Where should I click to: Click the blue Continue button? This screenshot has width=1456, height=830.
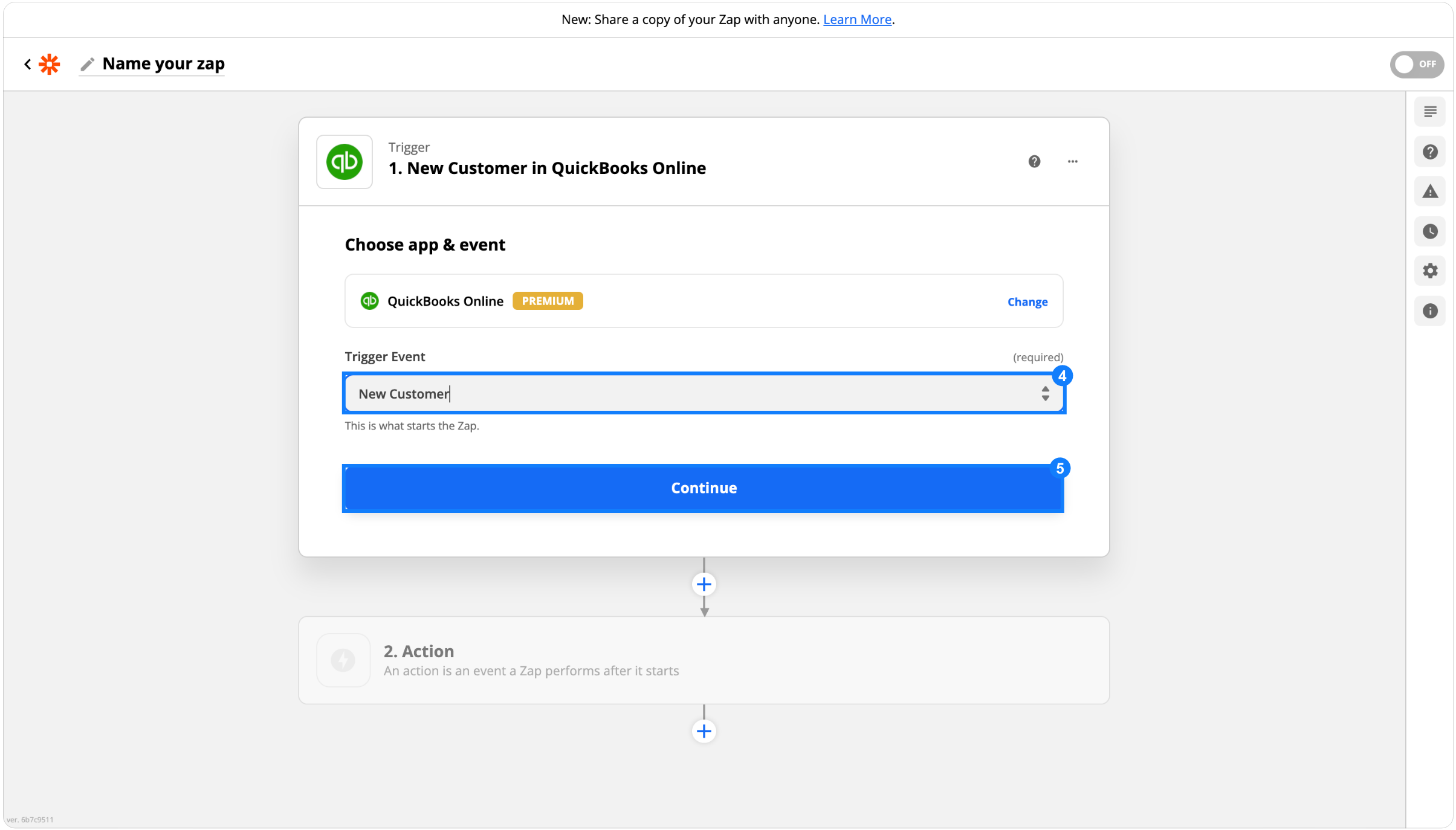click(704, 487)
